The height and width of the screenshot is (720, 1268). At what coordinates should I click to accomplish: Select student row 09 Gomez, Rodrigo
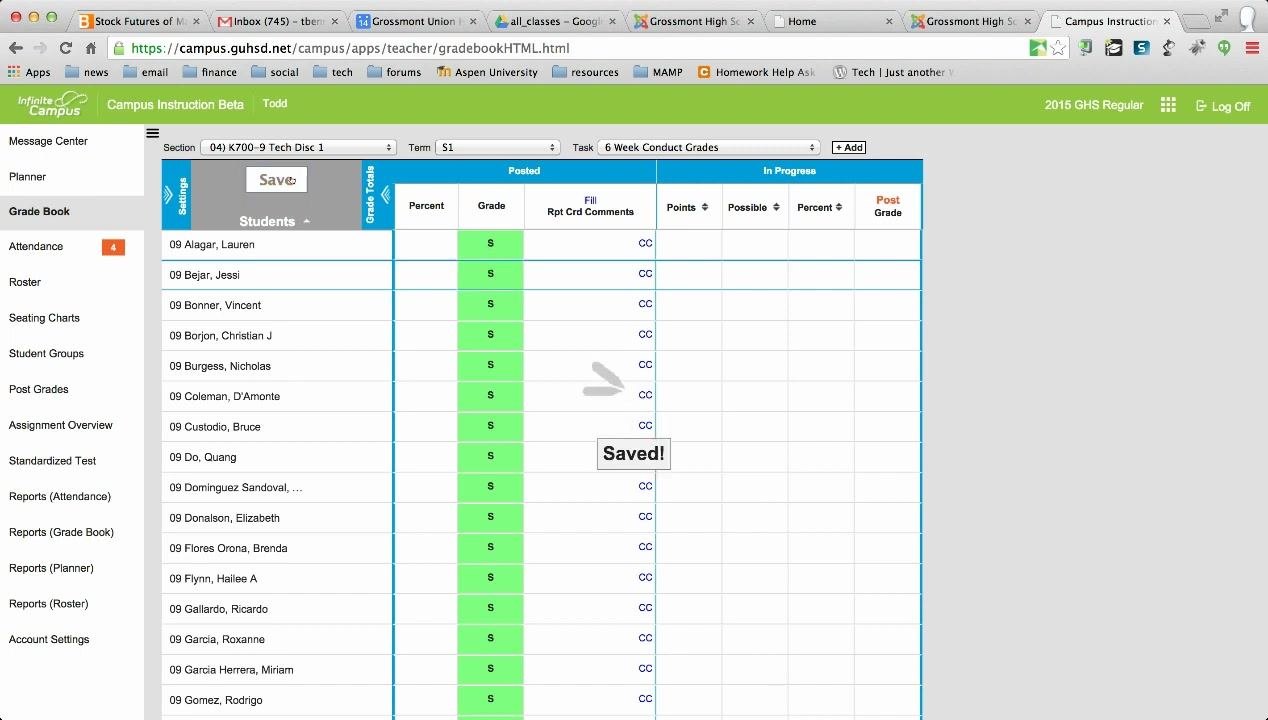[277, 700]
